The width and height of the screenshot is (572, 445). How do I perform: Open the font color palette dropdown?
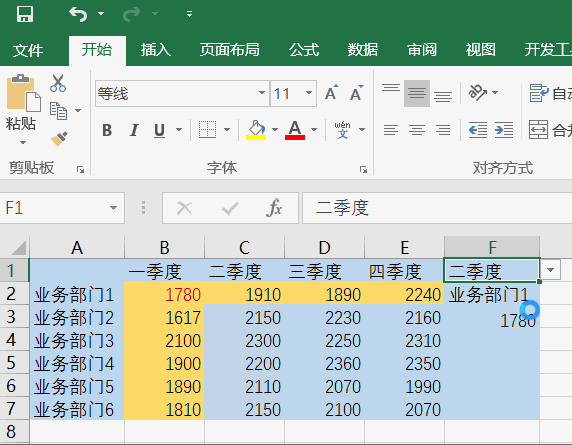tap(314, 129)
